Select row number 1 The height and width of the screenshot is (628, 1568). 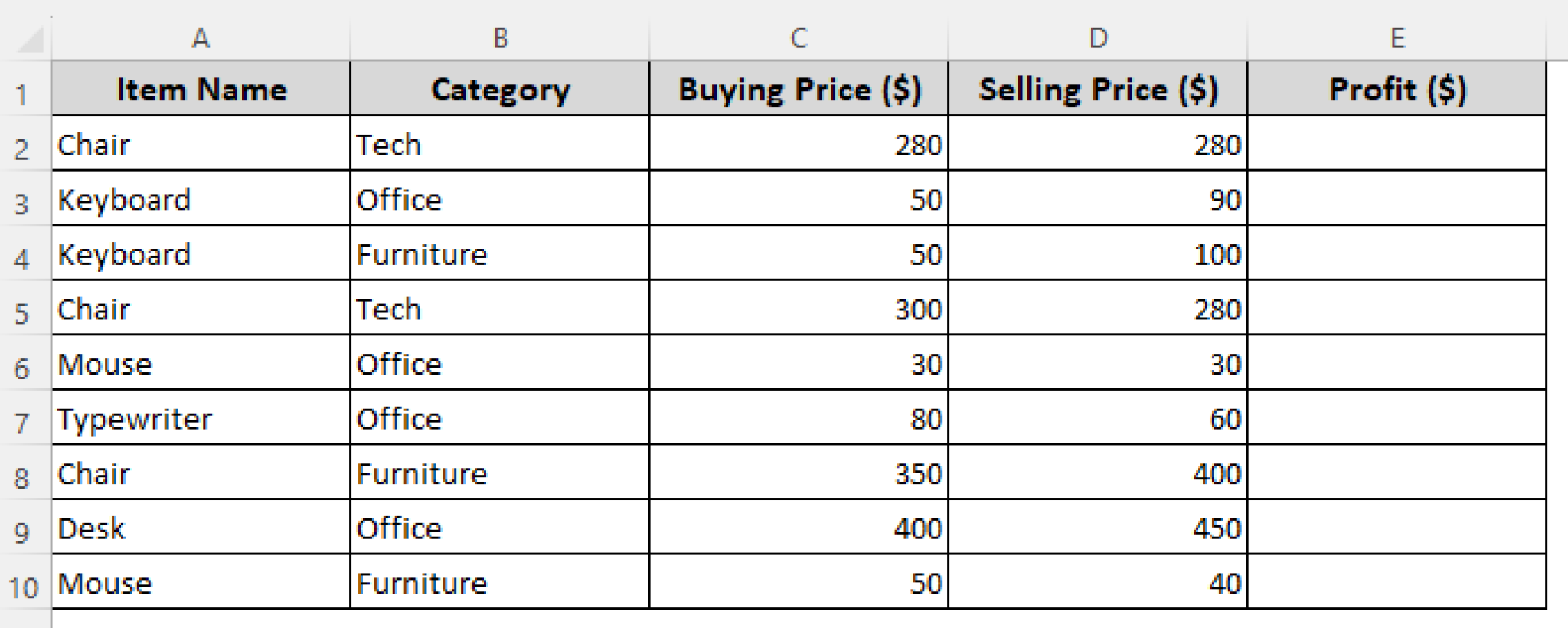21,89
